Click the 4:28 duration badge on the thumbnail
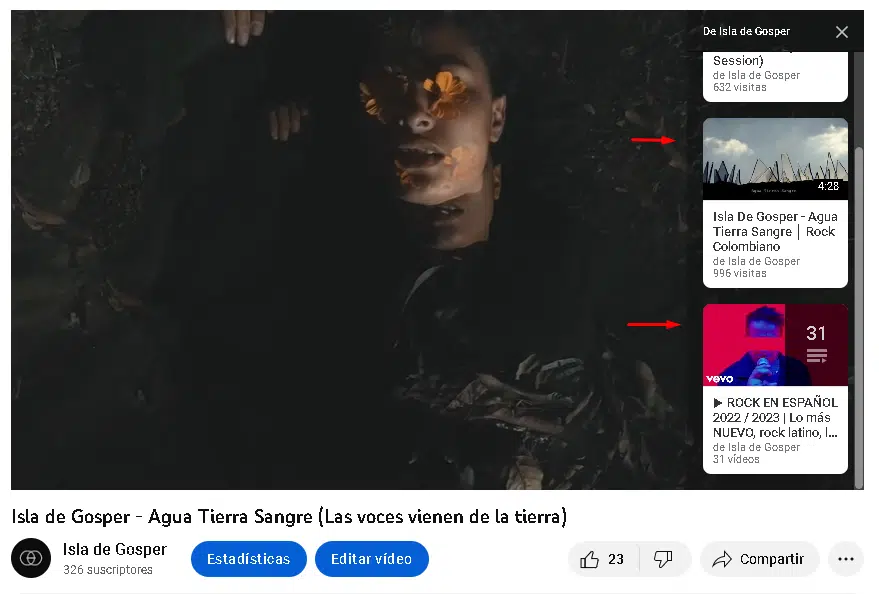 [x=827, y=185]
